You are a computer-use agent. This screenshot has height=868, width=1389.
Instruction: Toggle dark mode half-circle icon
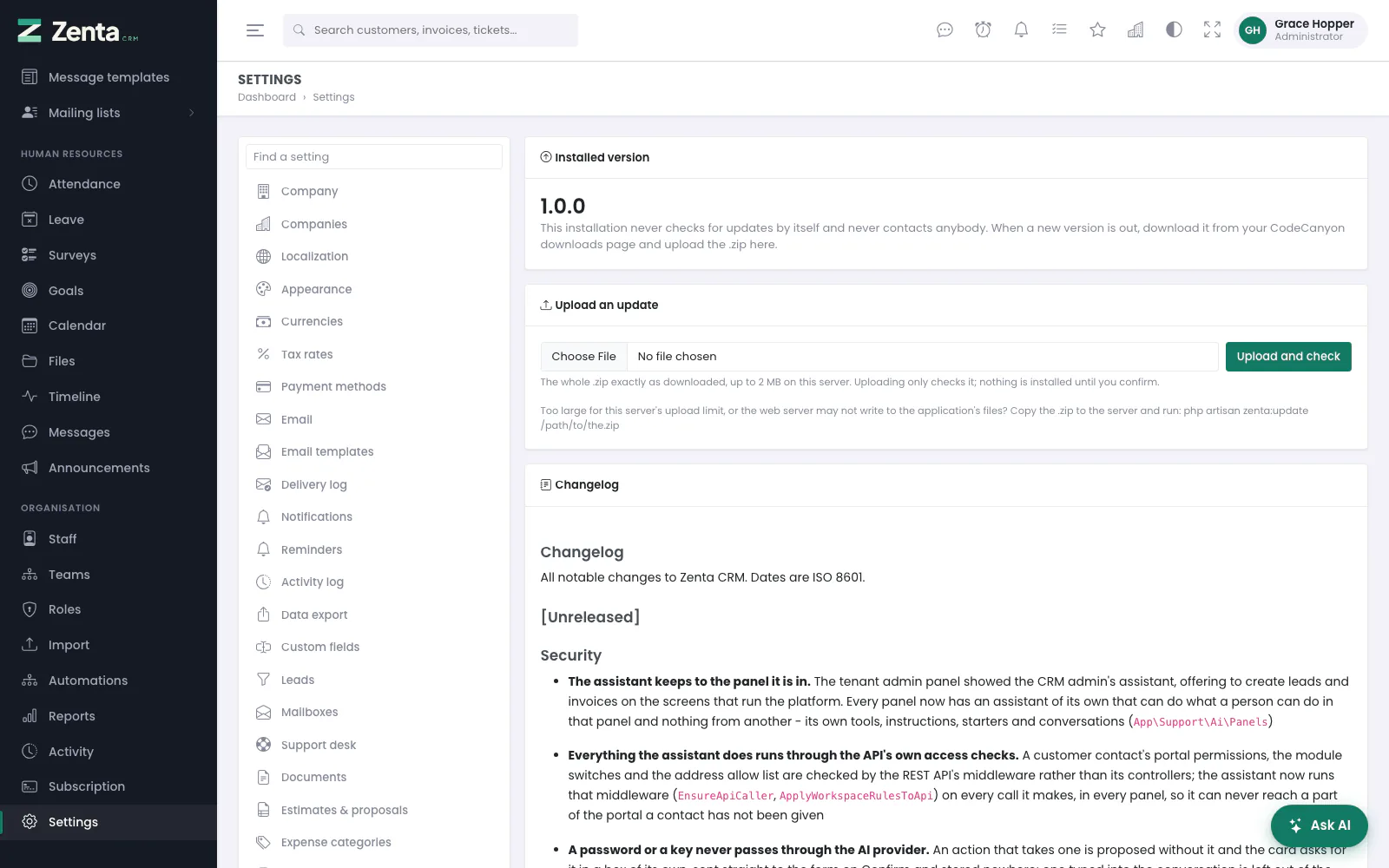(x=1174, y=30)
